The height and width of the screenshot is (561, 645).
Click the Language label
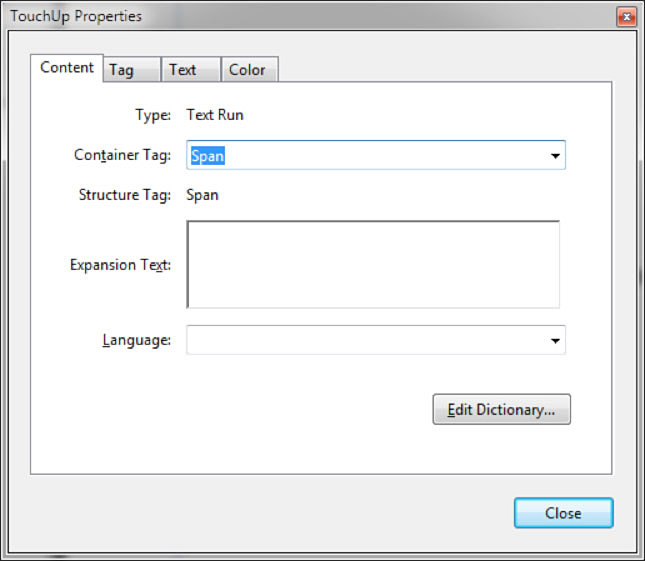click(x=137, y=340)
